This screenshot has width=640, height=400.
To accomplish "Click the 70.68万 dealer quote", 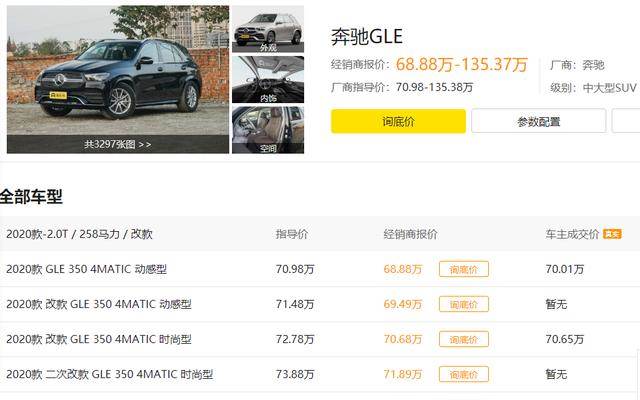I will point(402,339).
